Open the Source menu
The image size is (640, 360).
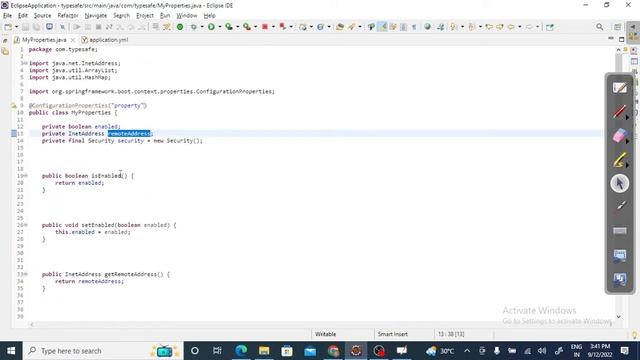click(x=42, y=16)
